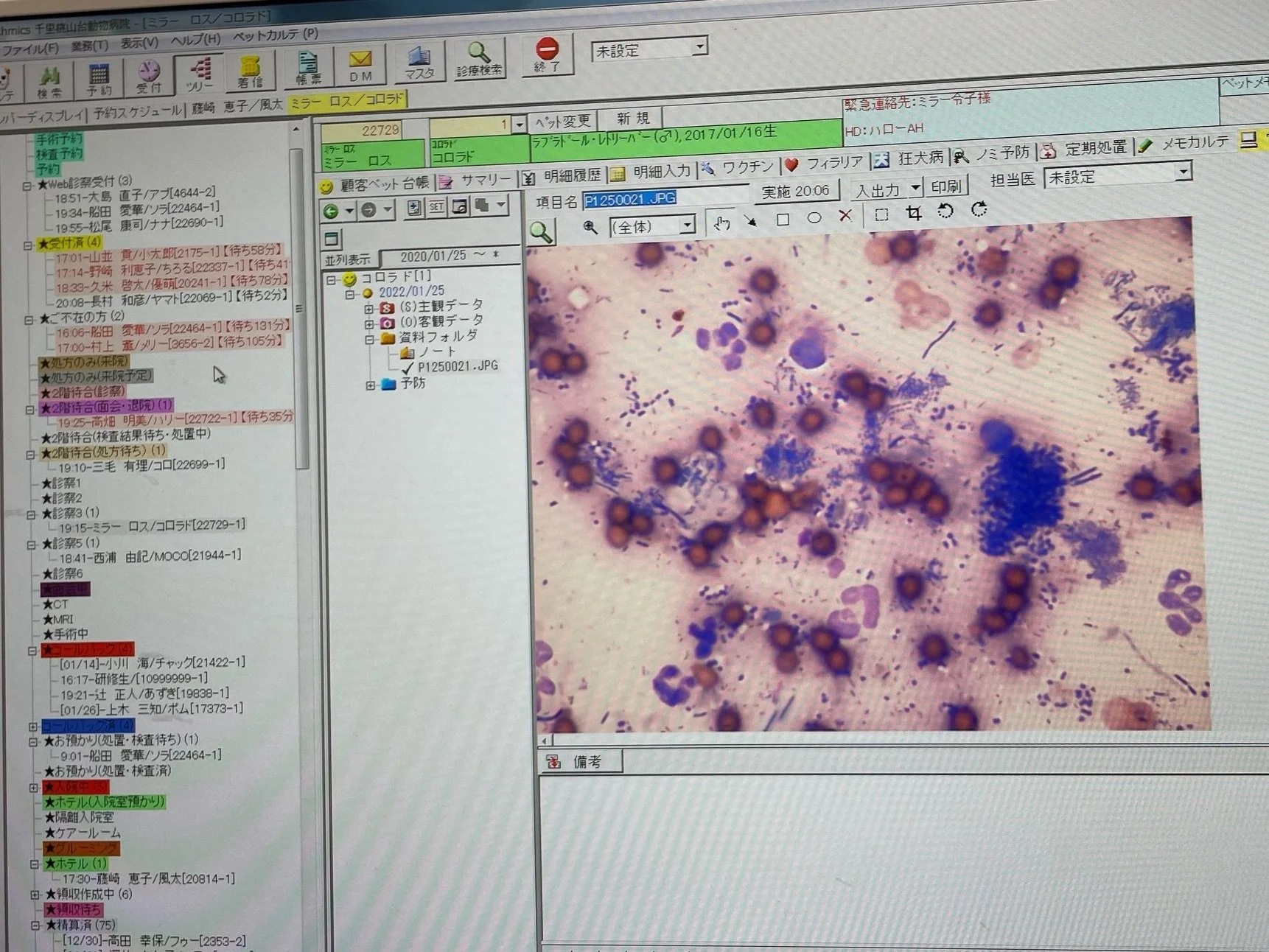Select the ツリー tree view icon
The height and width of the screenshot is (952, 1269).
[x=198, y=74]
